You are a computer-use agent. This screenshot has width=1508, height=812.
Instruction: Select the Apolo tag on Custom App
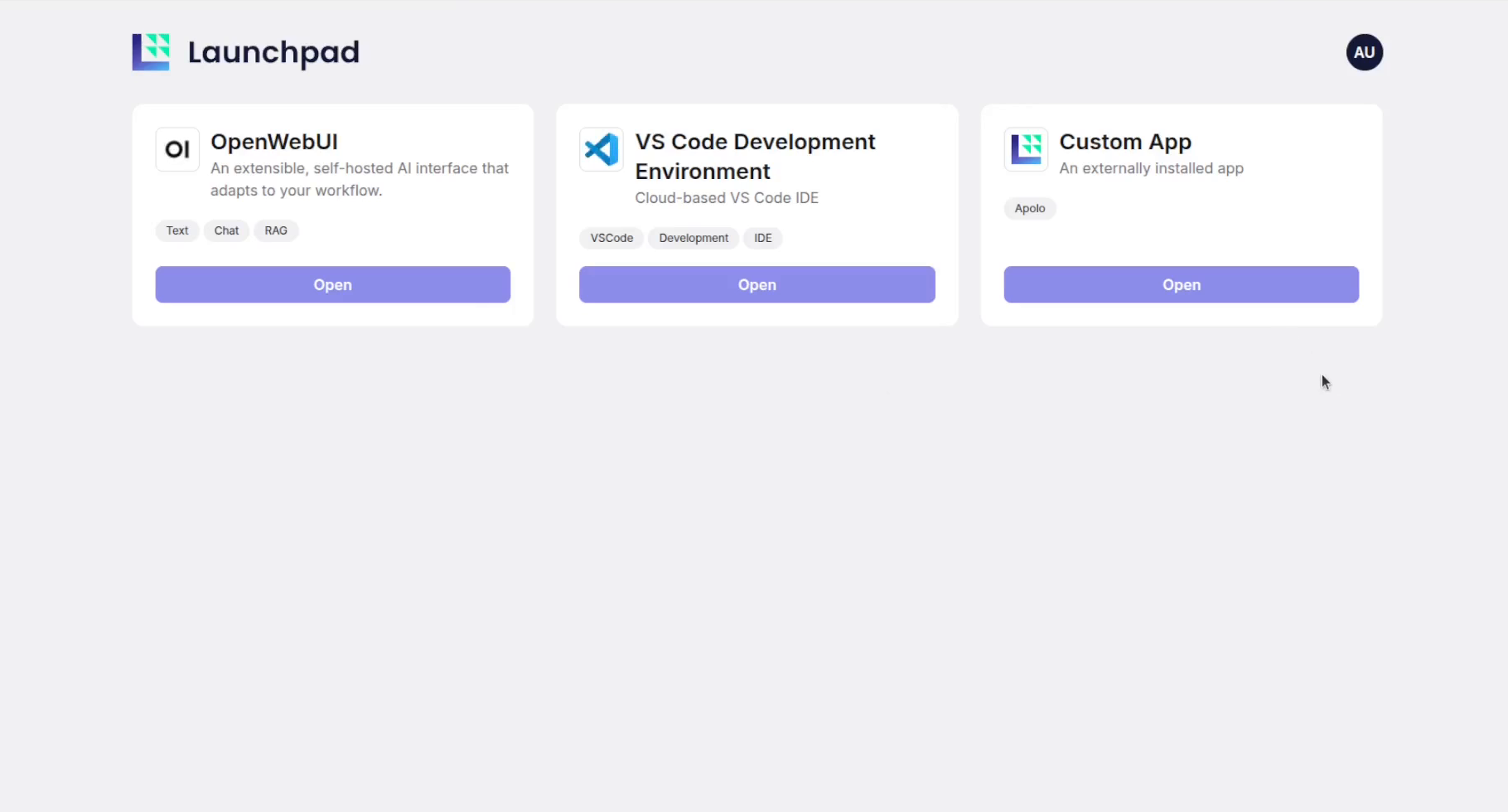(1030, 208)
